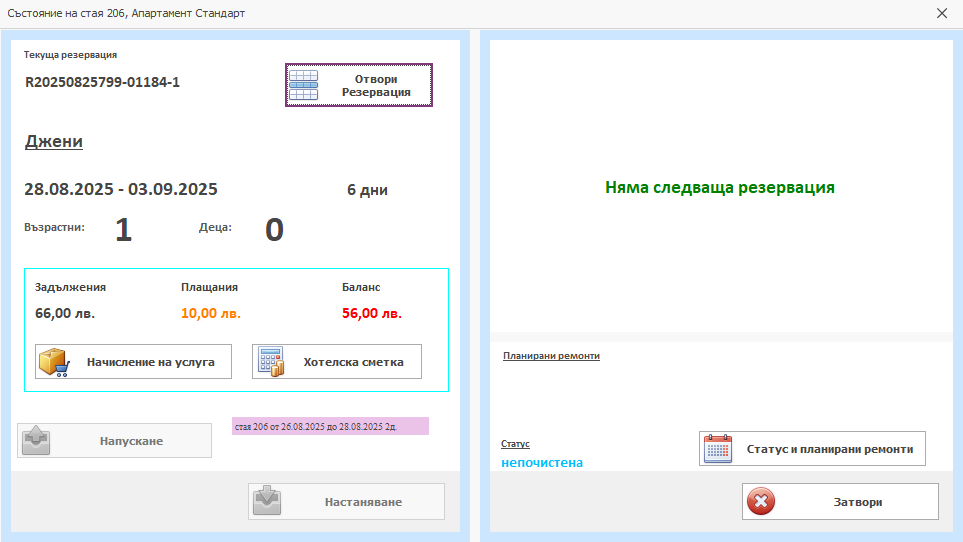Click the green Няма следваща резервация message

coord(719,187)
